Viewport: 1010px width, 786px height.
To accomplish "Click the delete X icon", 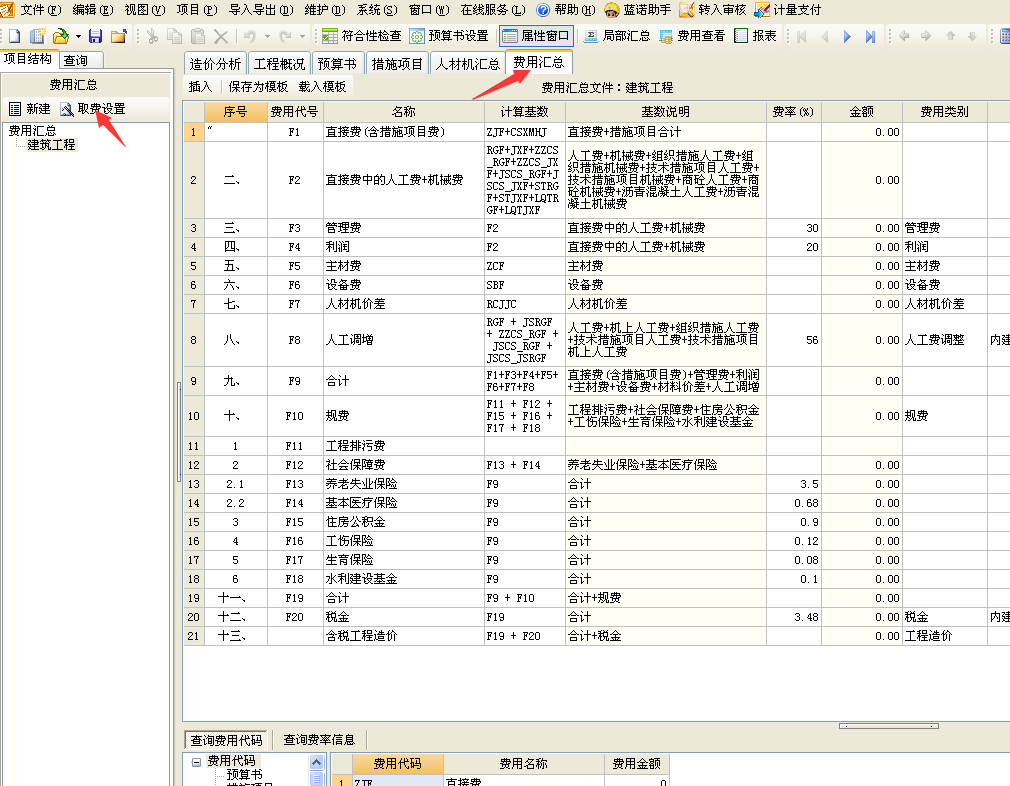I will click(x=221, y=36).
